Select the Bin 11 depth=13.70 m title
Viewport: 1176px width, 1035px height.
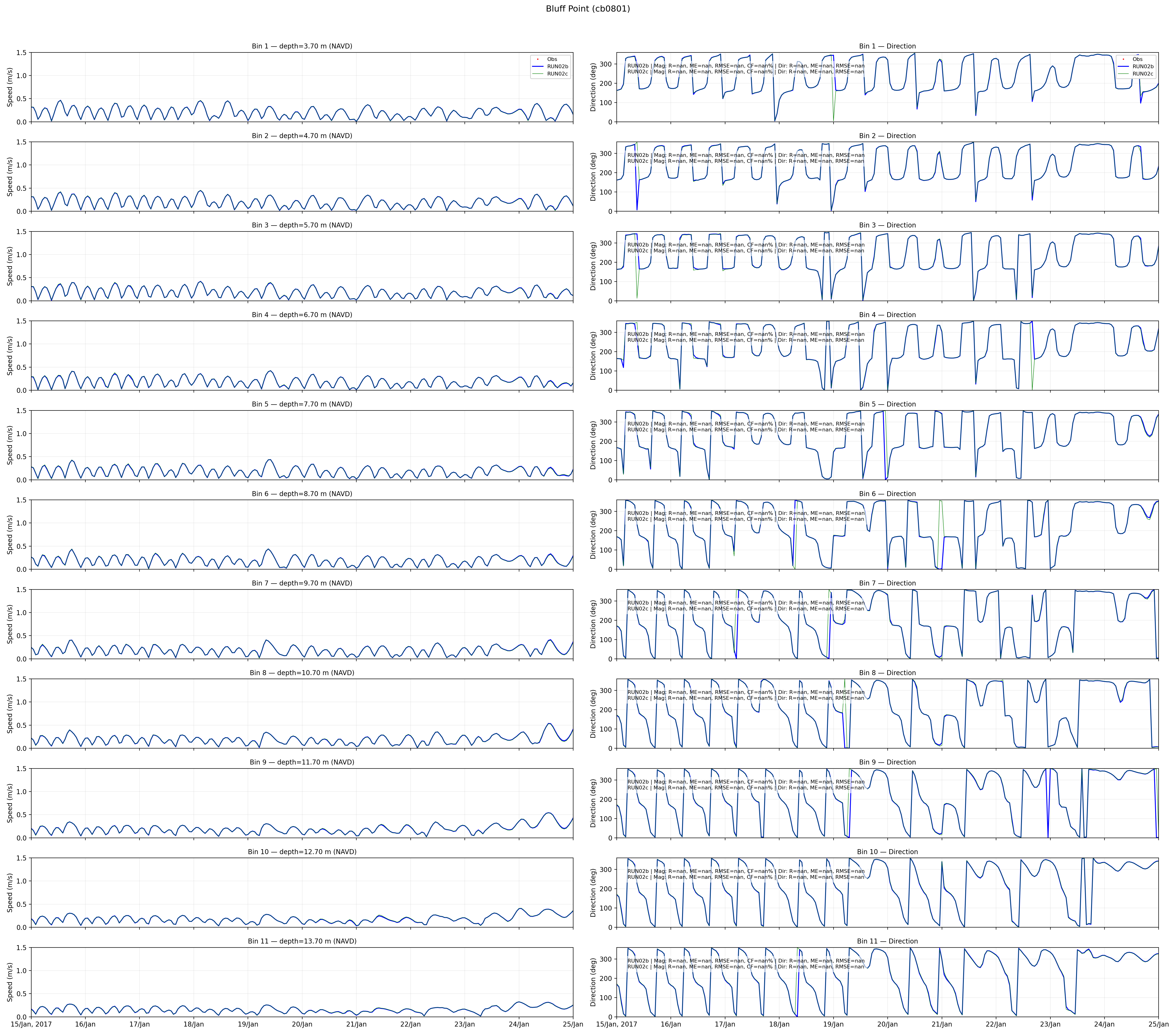point(302,941)
